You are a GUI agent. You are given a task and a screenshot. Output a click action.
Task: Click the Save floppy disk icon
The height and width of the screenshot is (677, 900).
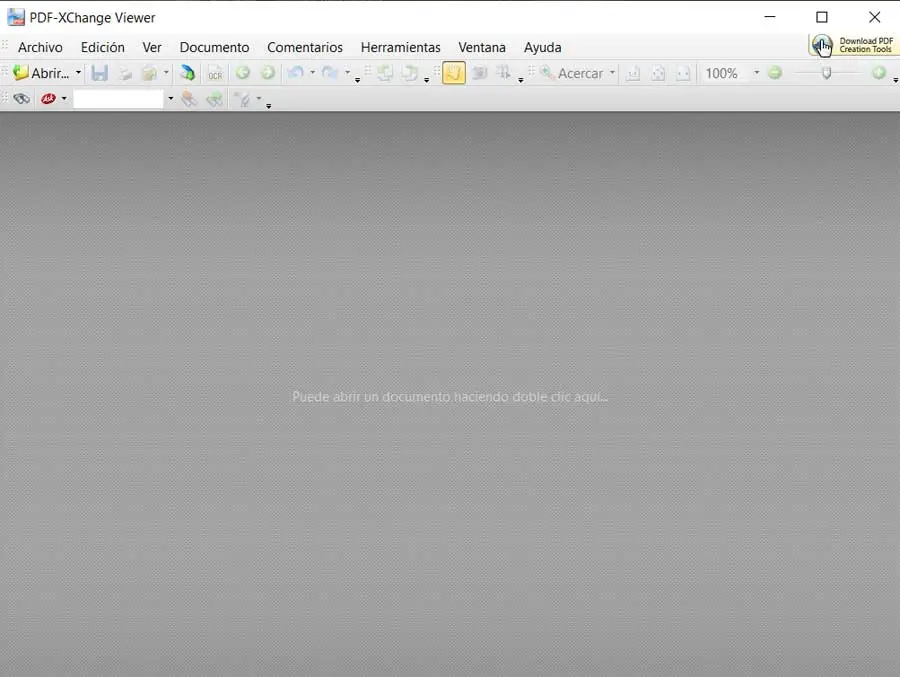click(x=100, y=73)
